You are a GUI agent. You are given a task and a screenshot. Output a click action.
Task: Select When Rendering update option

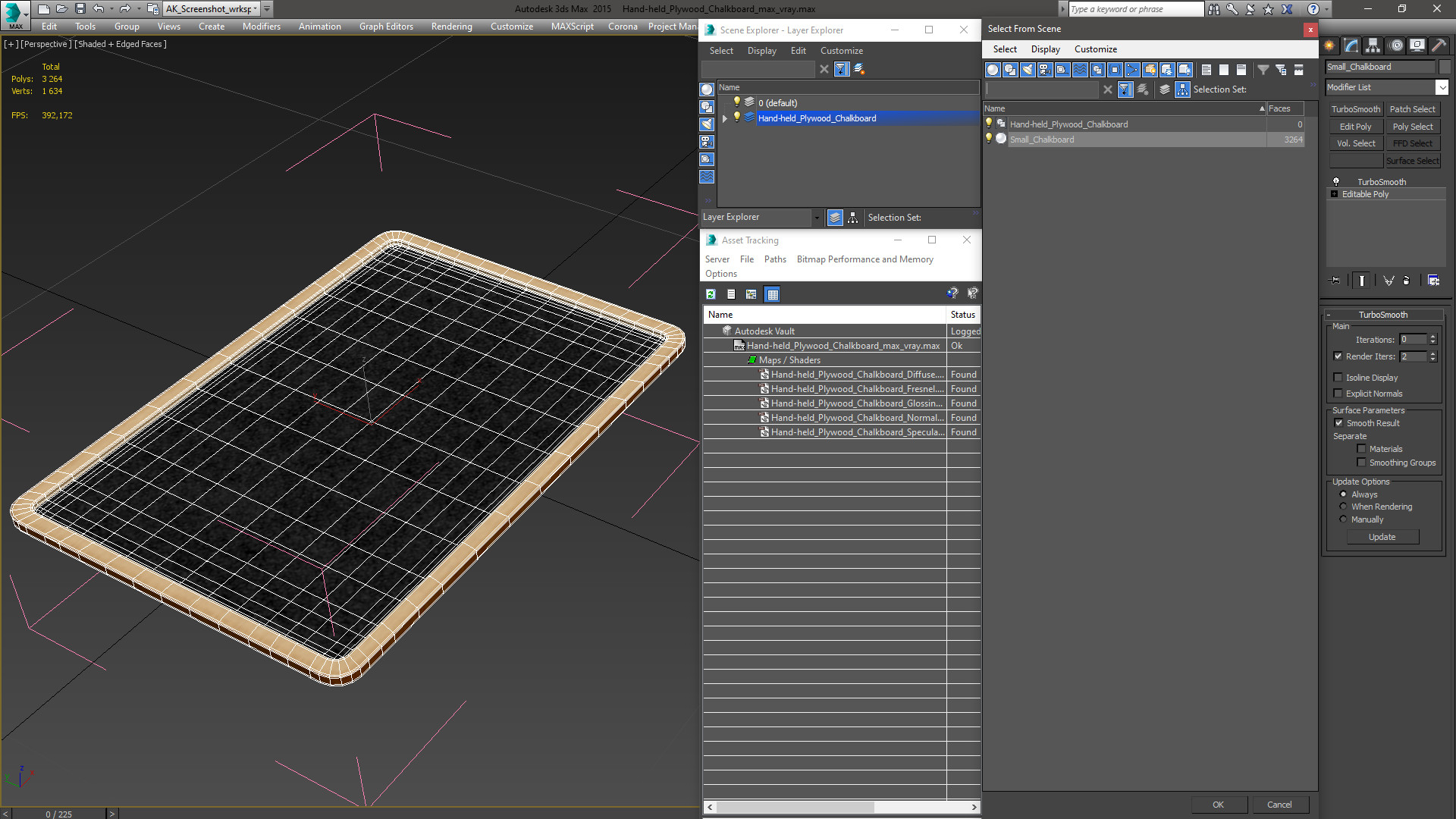pos(1343,507)
